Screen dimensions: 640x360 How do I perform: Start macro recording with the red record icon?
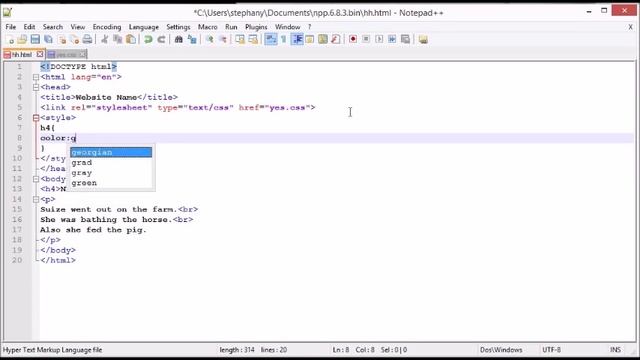353,39
